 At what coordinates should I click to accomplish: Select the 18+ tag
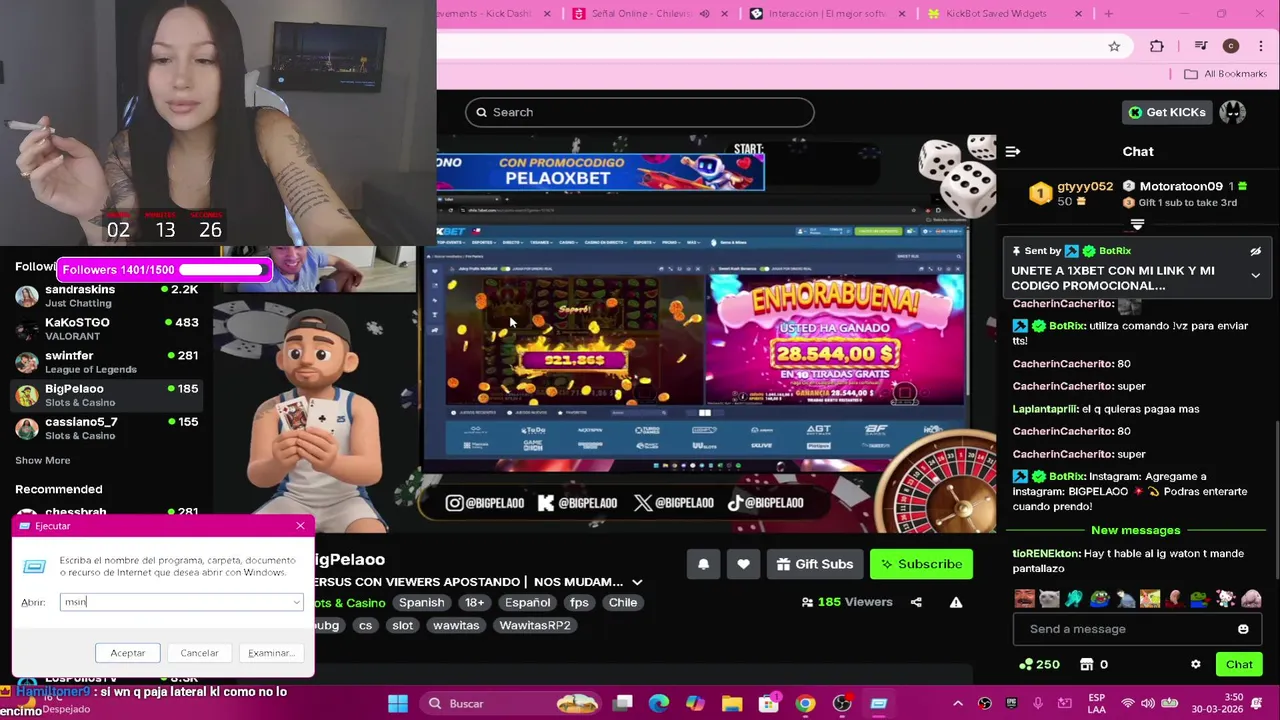[x=474, y=602]
